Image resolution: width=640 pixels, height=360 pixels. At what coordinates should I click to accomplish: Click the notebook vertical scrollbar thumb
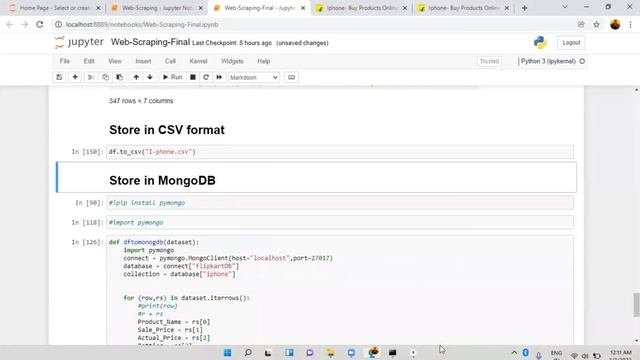pyautogui.click(x=636, y=304)
